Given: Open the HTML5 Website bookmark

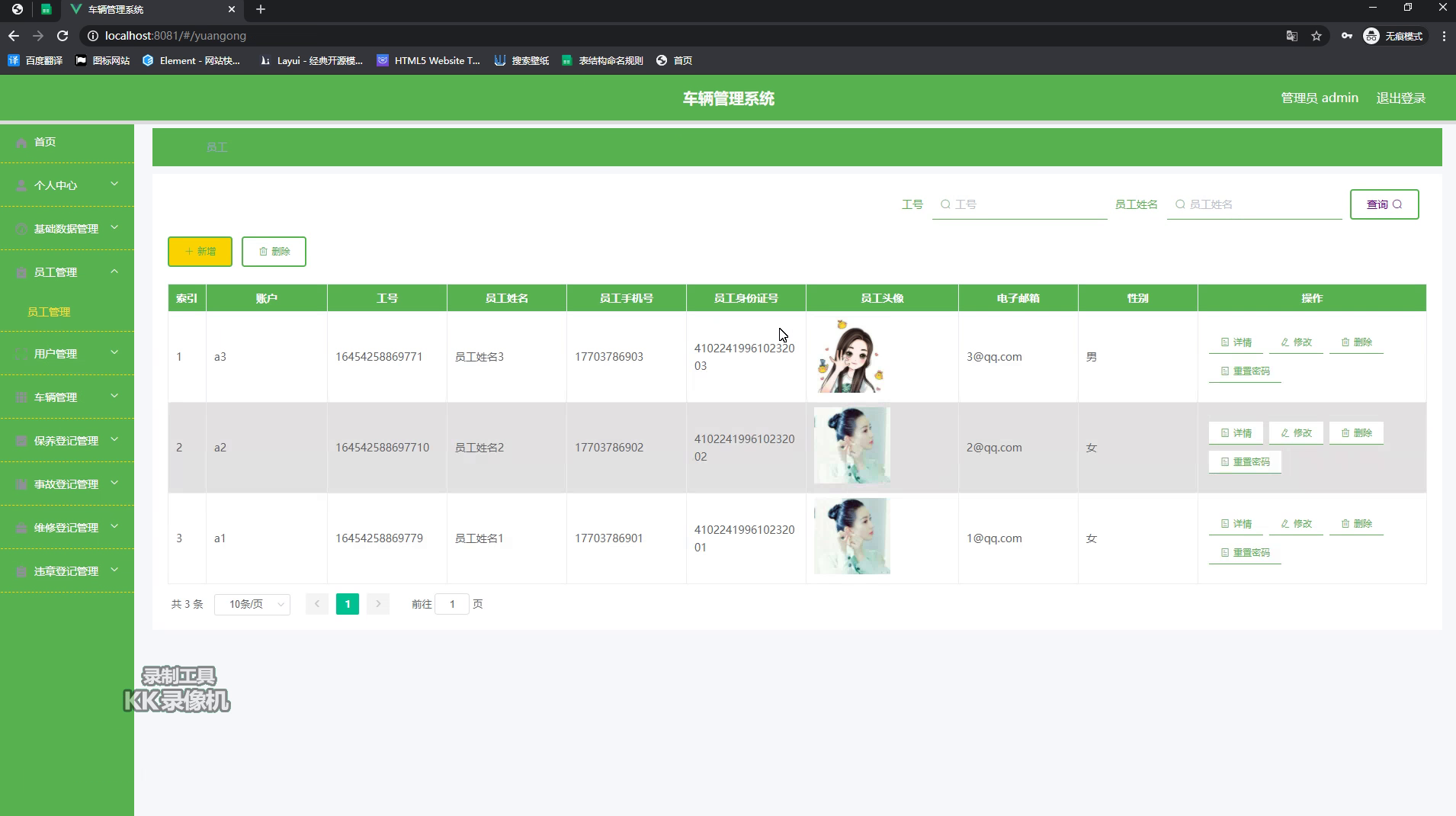Looking at the screenshot, I should tap(428, 60).
